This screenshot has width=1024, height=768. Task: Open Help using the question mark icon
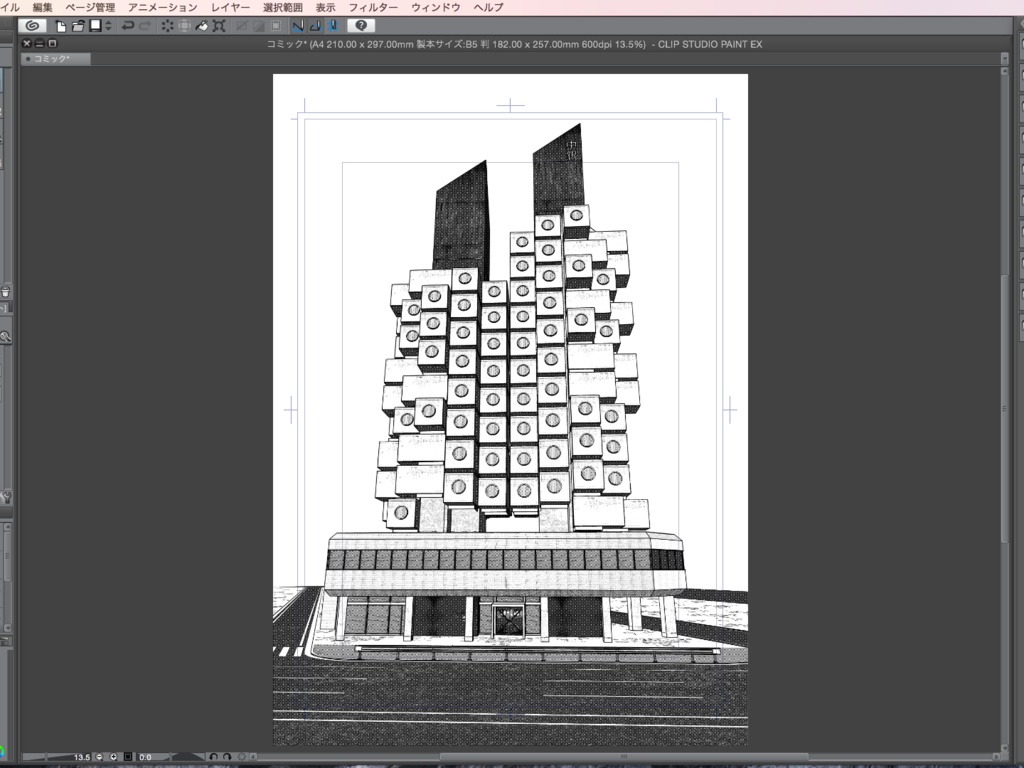coord(361,25)
